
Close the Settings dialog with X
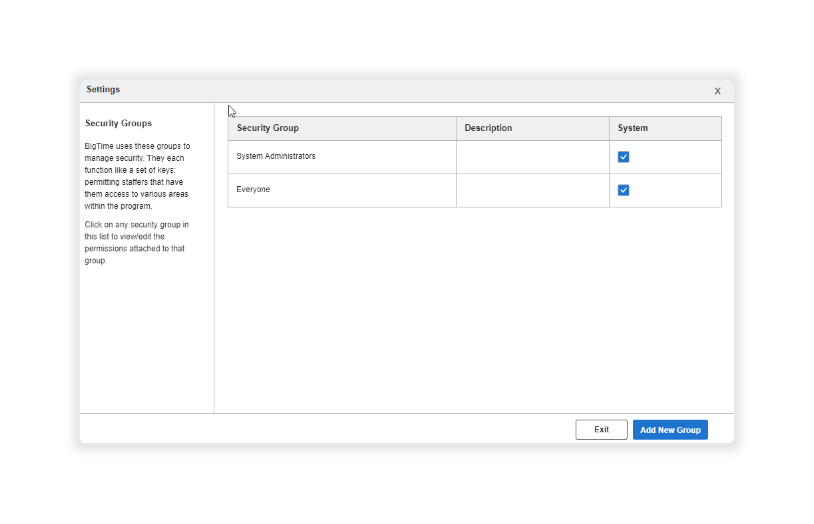tap(717, 91)
